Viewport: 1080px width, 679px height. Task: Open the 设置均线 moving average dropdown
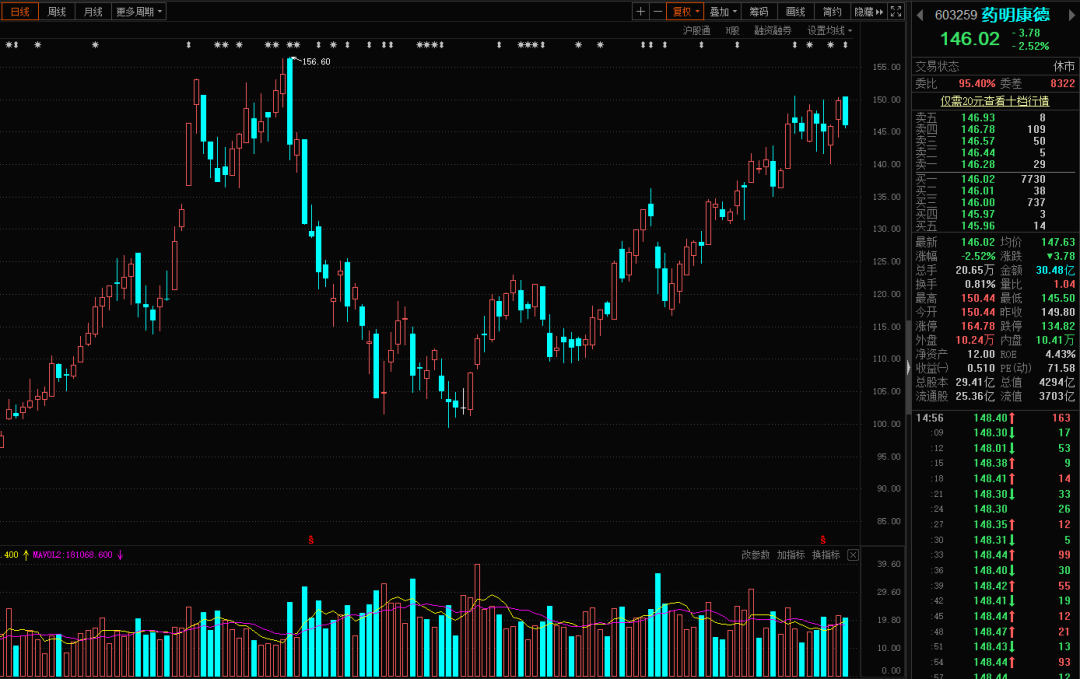coord(829,30)
